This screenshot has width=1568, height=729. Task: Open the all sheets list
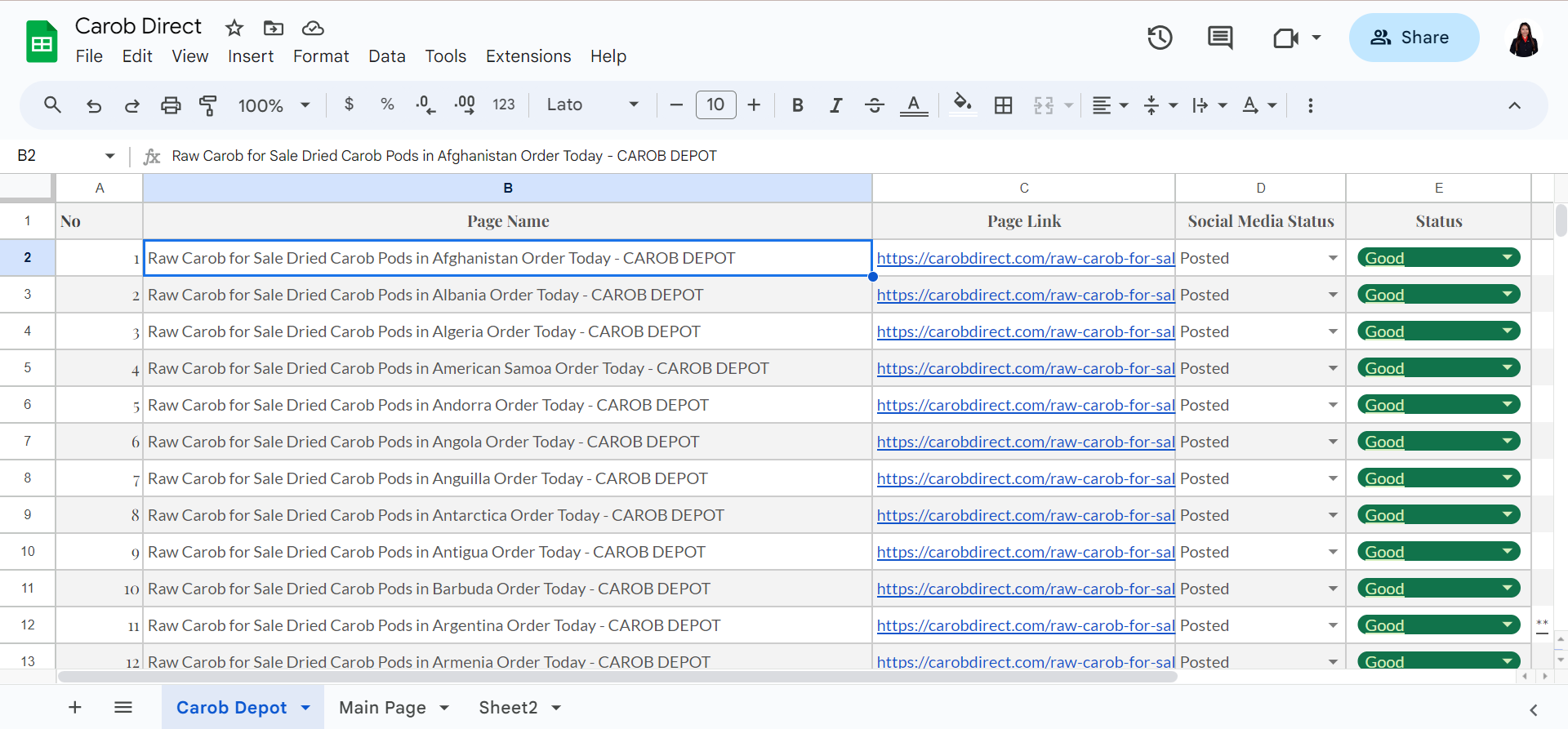[123, 707]
